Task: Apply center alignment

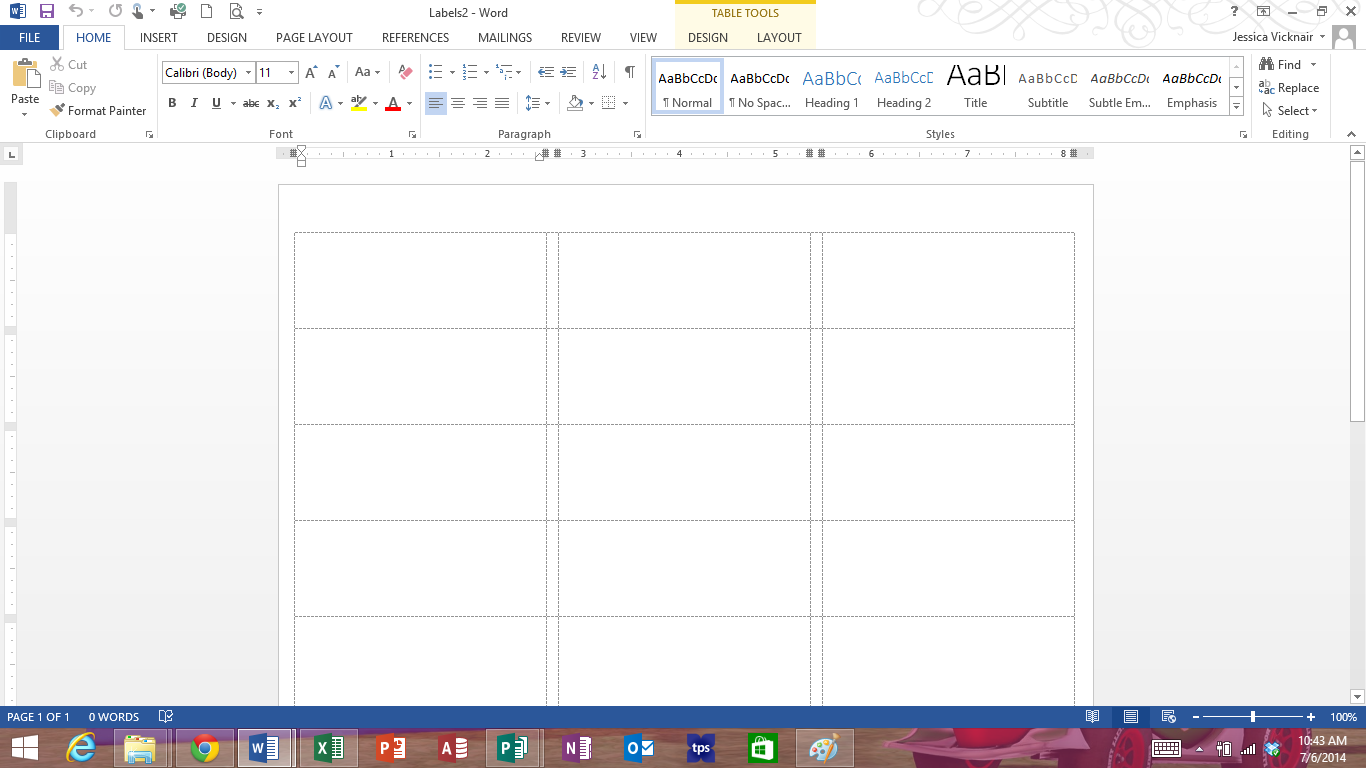Action: (457, 103)
